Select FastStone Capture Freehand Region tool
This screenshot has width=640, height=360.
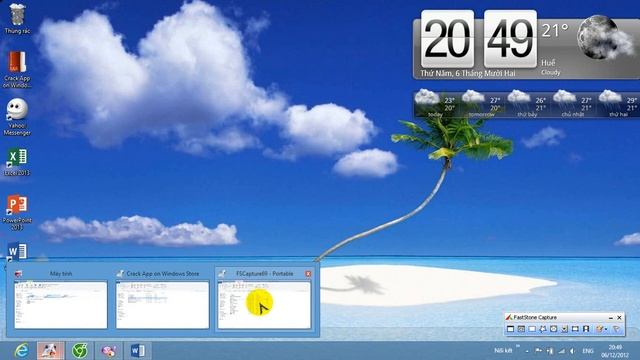[x=542, y=329]
